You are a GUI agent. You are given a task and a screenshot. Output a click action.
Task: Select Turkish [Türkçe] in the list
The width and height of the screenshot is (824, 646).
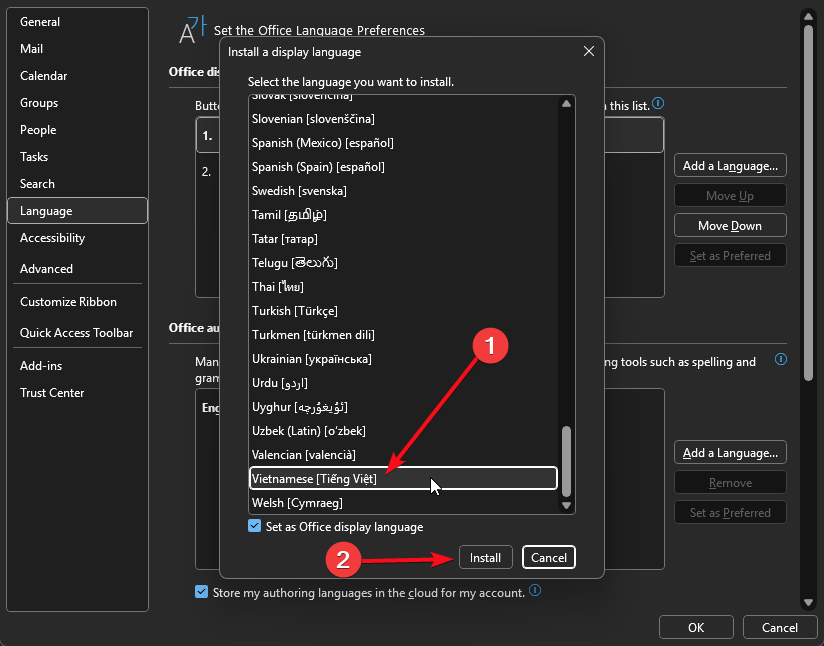[403, 311]
